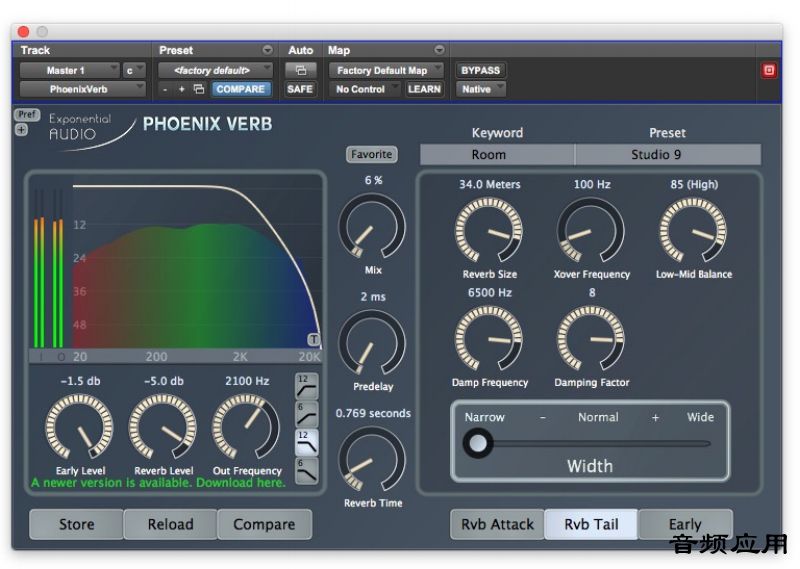Screen dimensions: 800x569
Task: Open the Map header menu arrow
Action: (x=439, y=50)
